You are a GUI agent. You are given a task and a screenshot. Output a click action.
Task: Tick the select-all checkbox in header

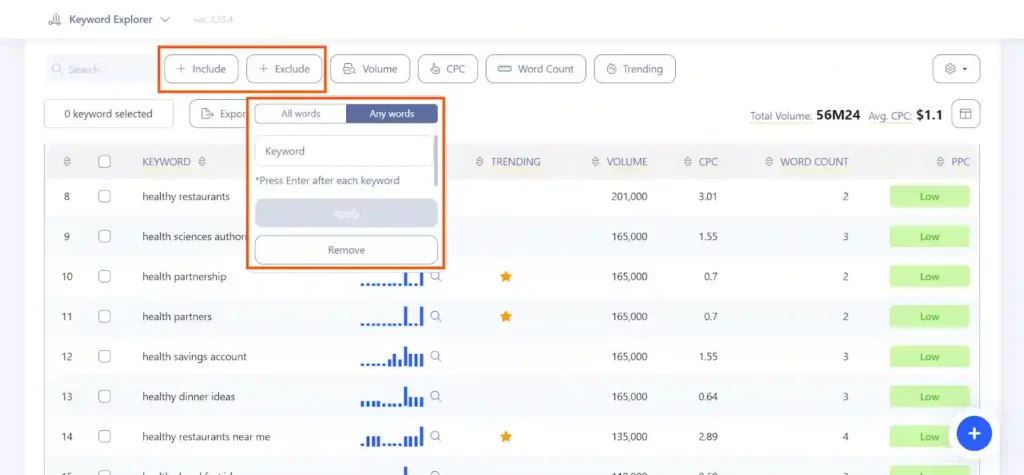pyautogui.click(x=104, y=161)
